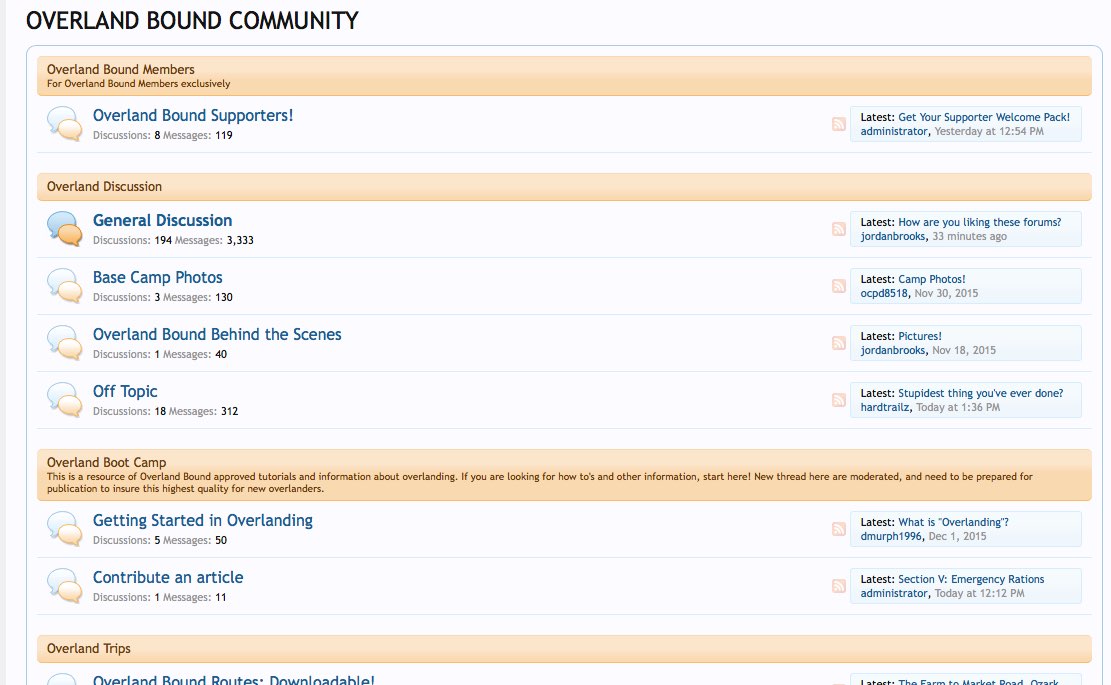Click the OVERLAND BOUND COMMUNITY page title
The width and height of the screenshot is (1111, 685).
(192, 21)
